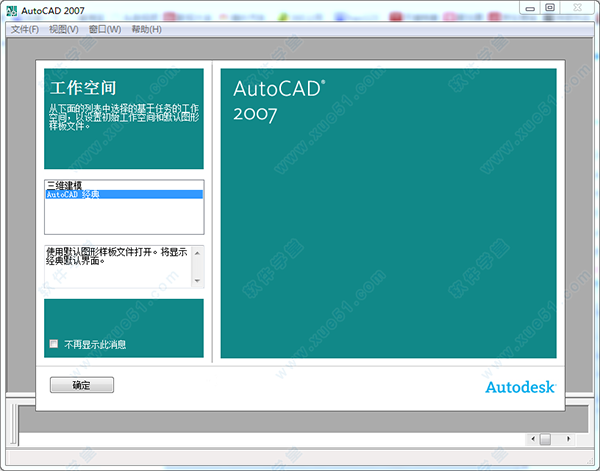The width and height of the screenshot is (600, 471).
Task: Click the AutoCAD 2007 title bar icon
Action: [x=12, y=11]
